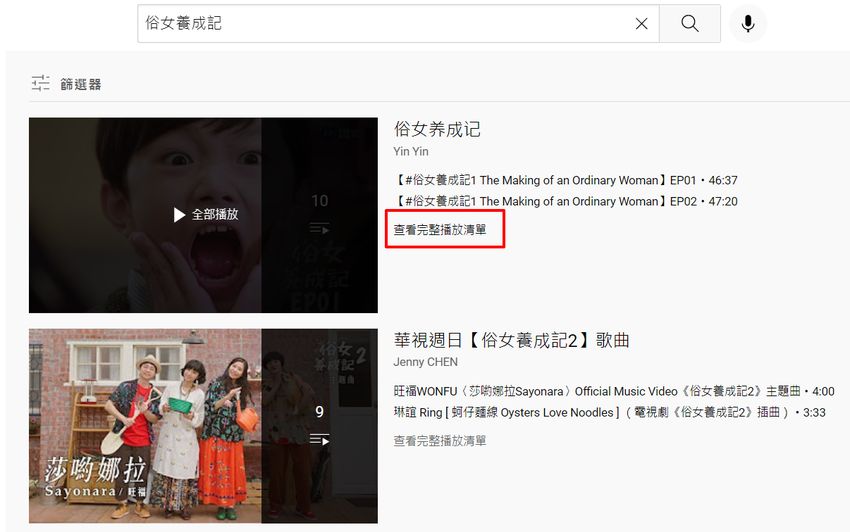
Task: Click the magnifier search button
Action: (689, 24)
